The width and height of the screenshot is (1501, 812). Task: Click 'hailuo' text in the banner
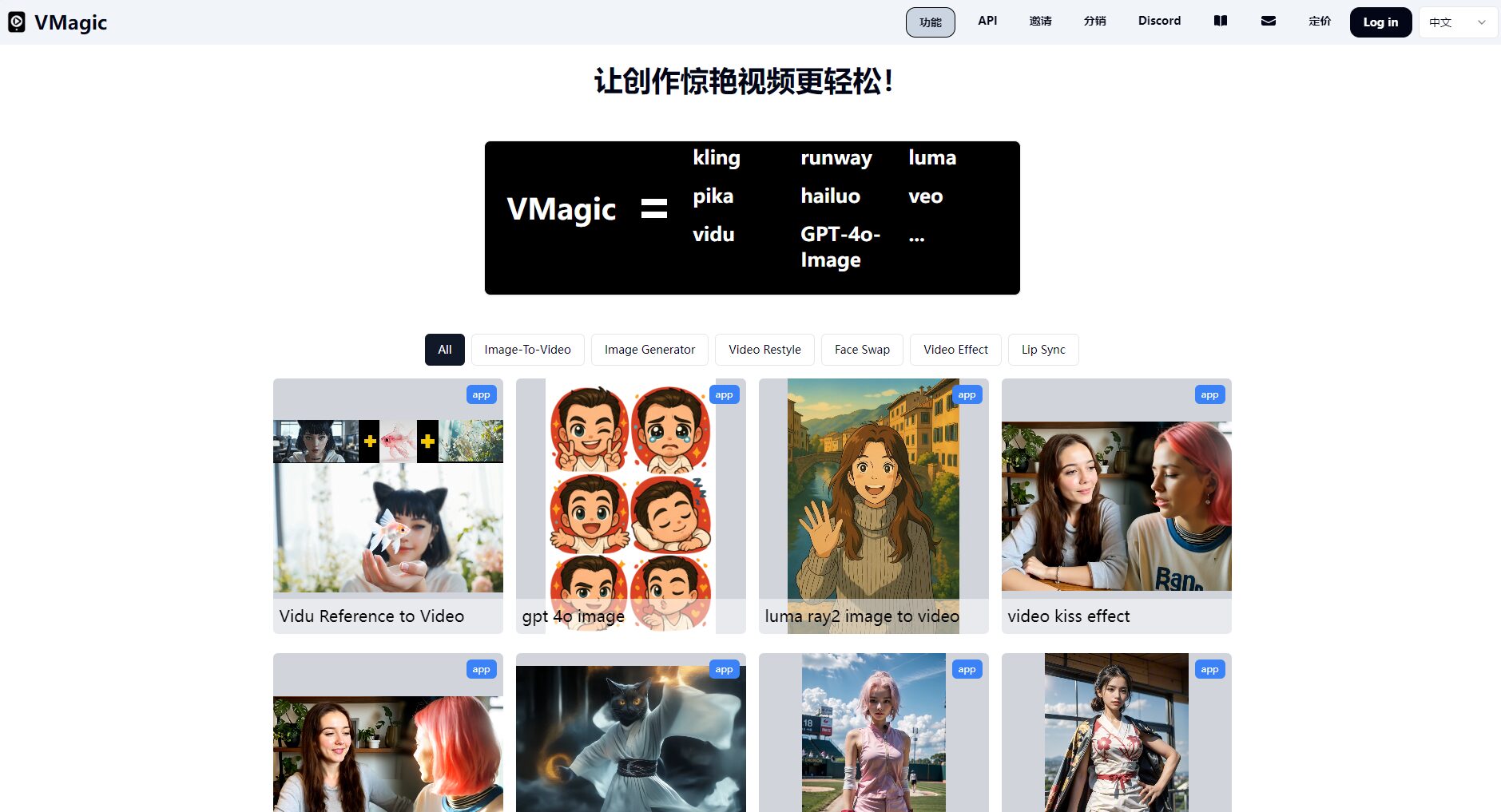[x=830, y=196]
